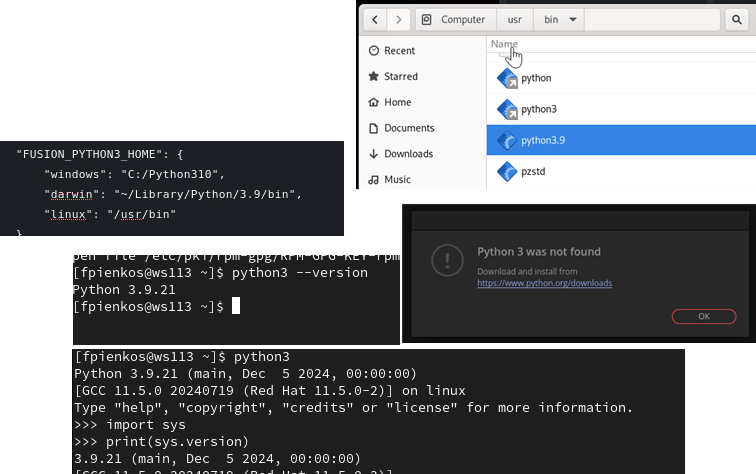756x474 pixels.
Task: Sort files by the Name column
Action: 504,44
